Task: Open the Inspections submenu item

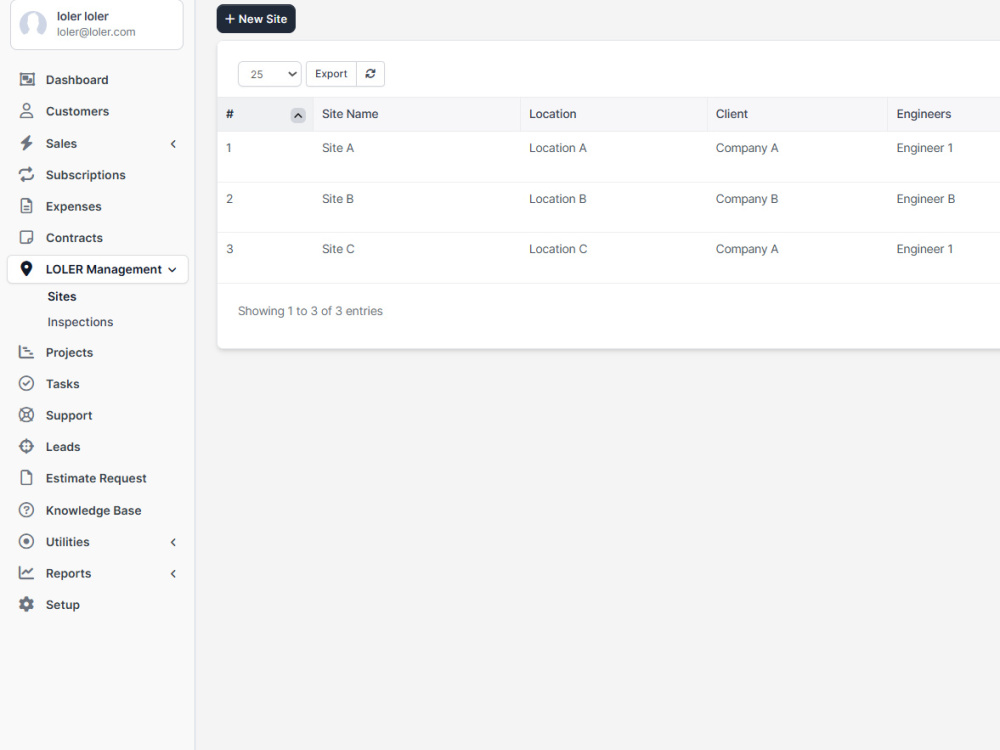Action: 80,322
